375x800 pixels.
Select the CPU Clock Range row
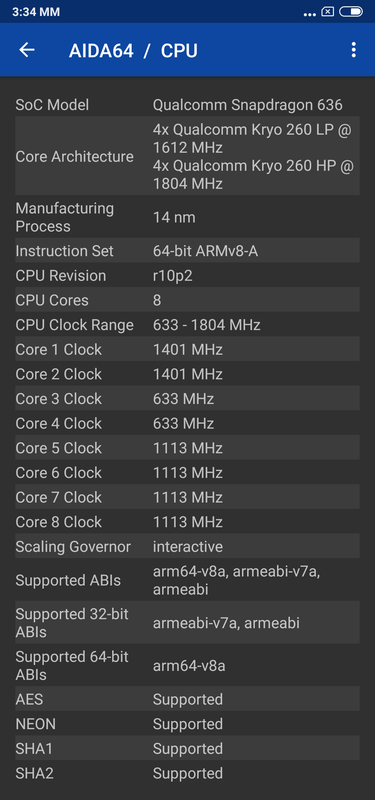tap(187, 324)
